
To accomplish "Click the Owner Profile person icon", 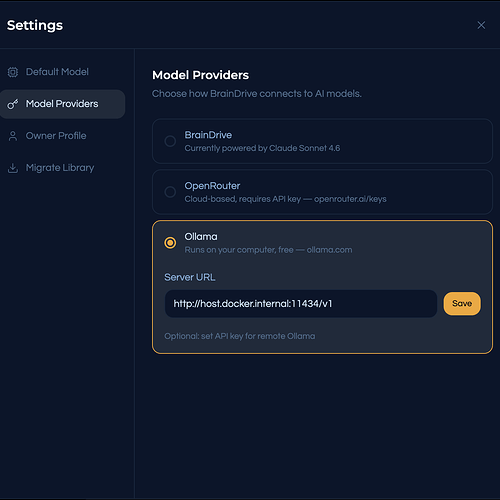I will pos(13,136).
